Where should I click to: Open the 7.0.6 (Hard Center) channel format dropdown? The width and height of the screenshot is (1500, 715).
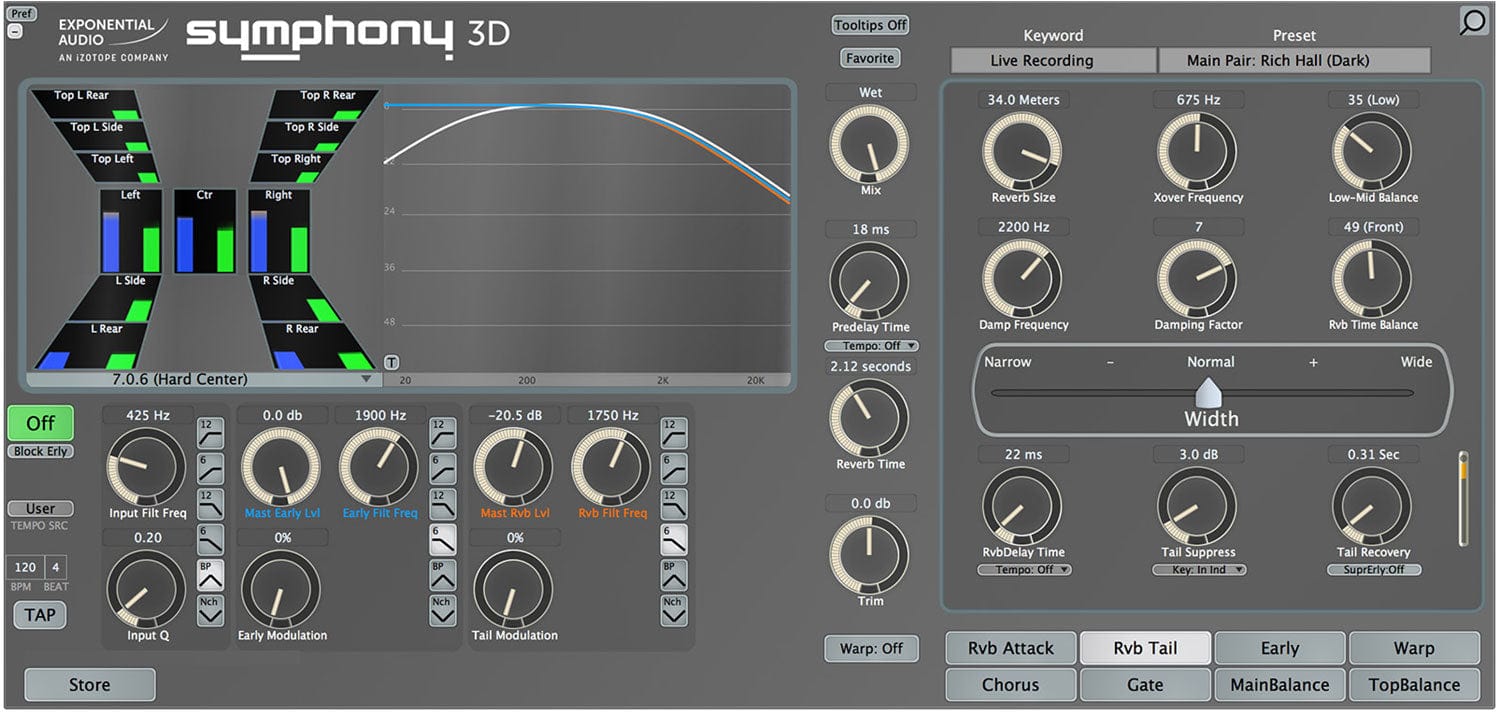[203, 379]
